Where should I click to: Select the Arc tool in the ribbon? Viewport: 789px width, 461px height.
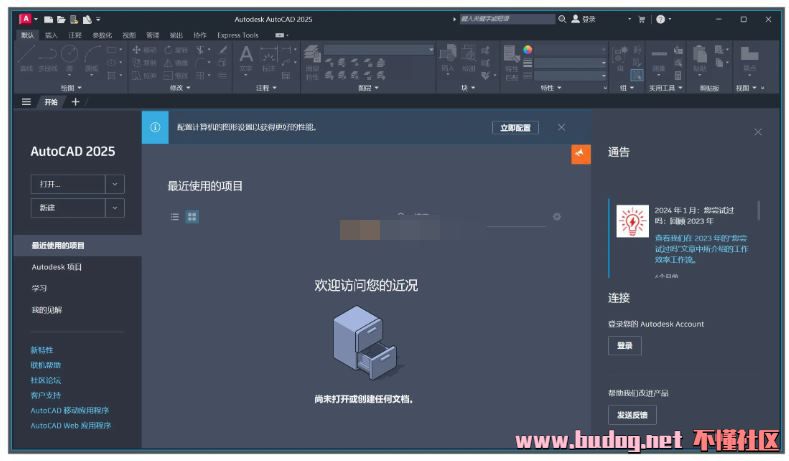coord(92,56)
